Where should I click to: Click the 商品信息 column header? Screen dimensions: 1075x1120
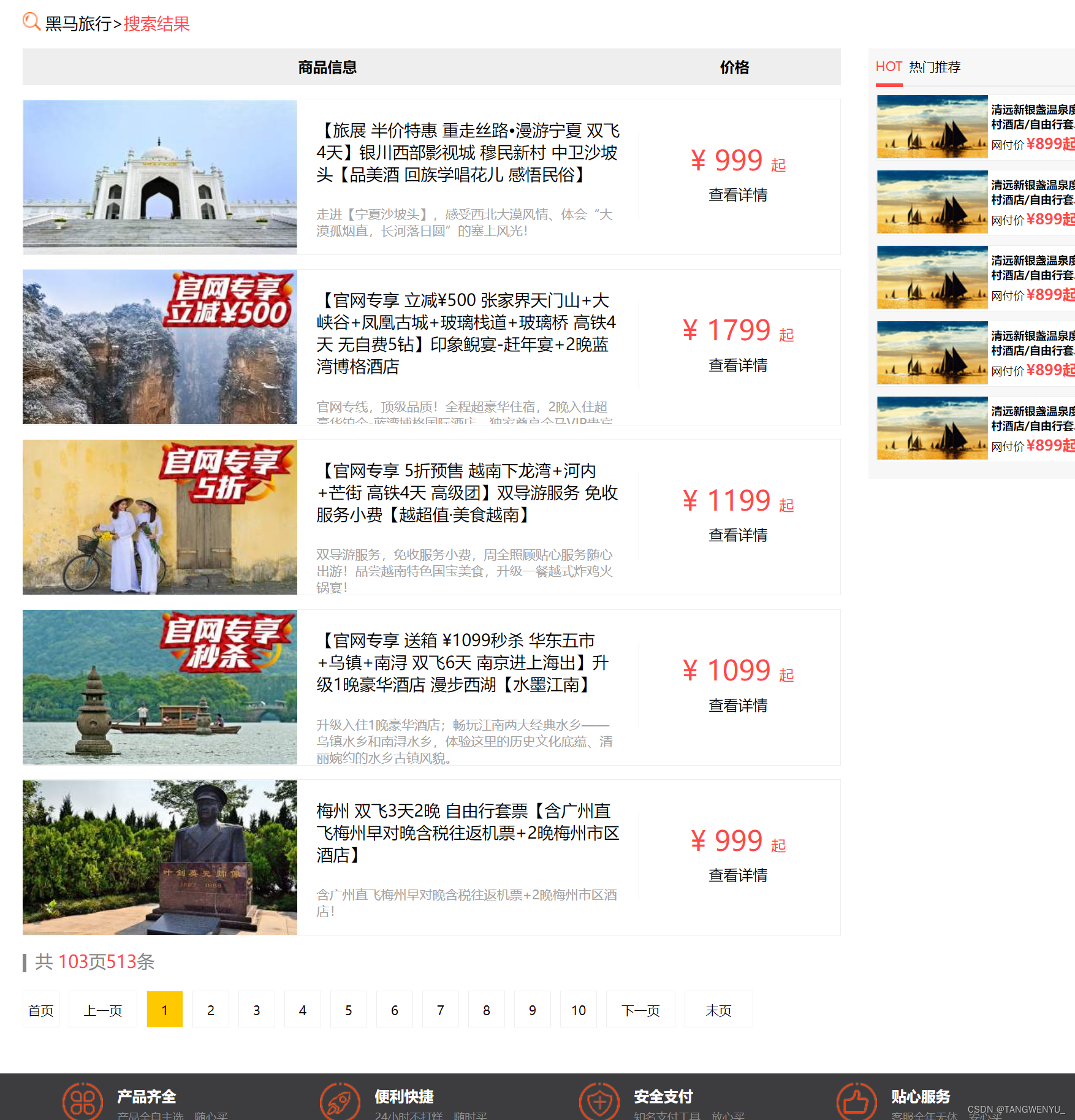coord(327,67)
